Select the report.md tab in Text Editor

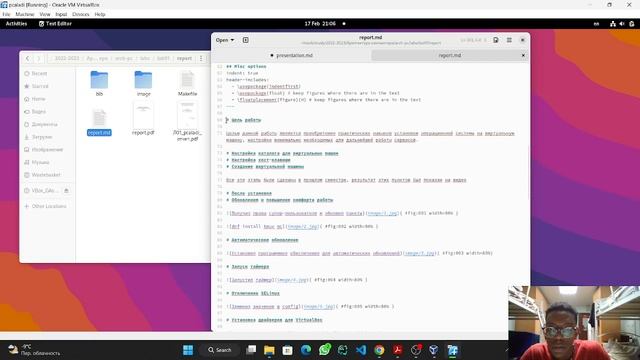(x=449, y=55)
